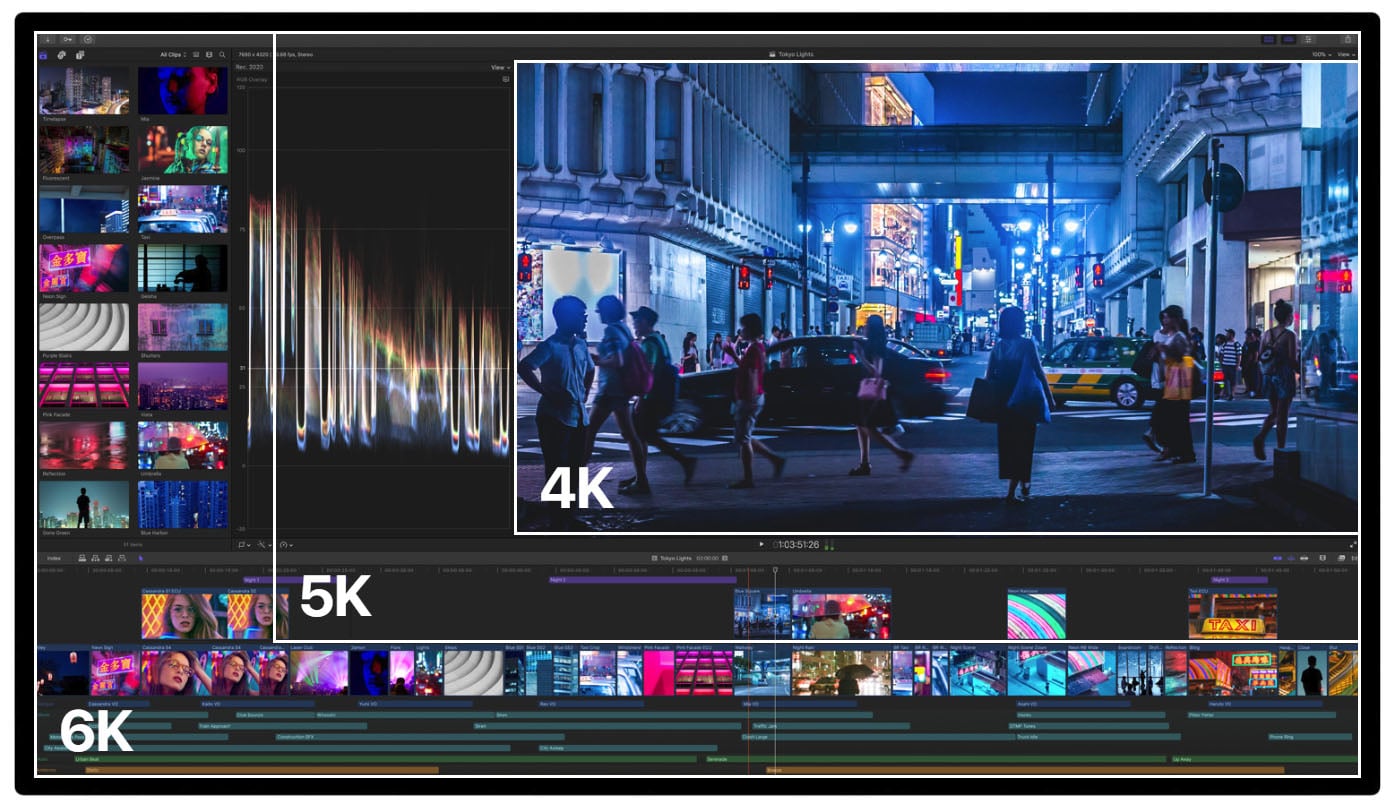This screenshot has width=1399, height=808.
Task: Click the append clip edit icon
Action: click(x=109, y=558)
